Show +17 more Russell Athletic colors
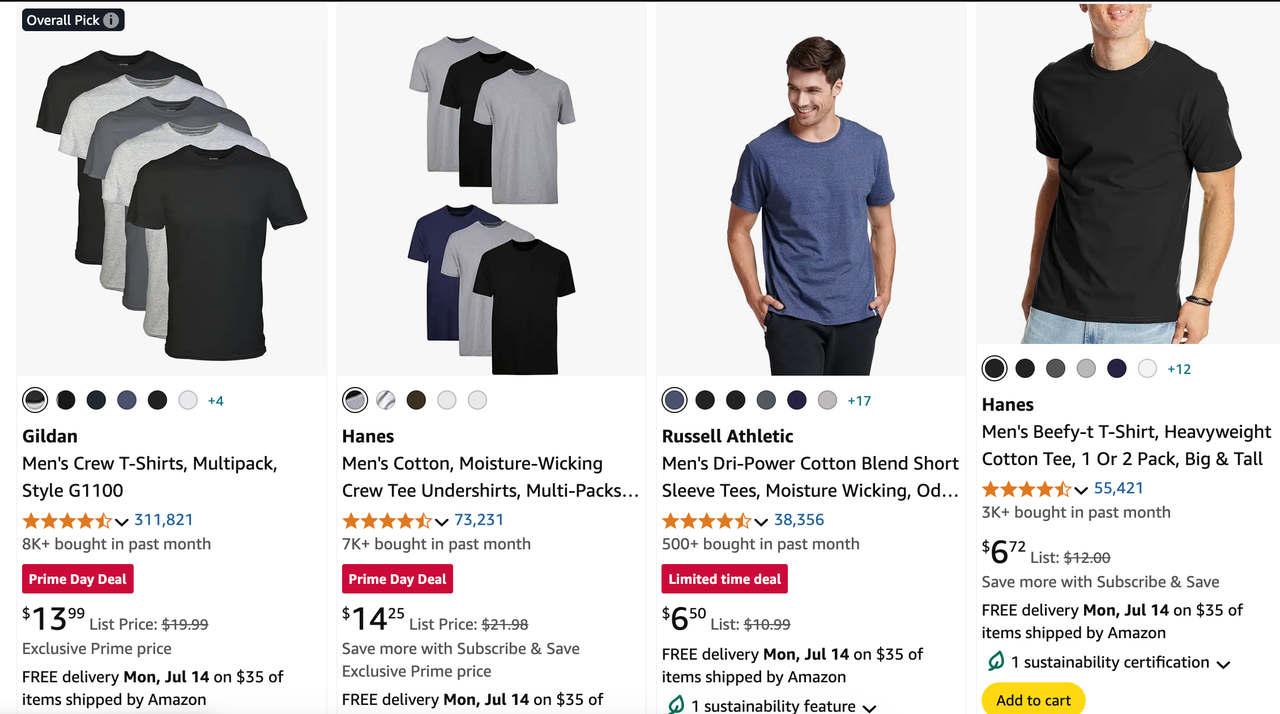This screenshot has width=1280, height=714. click(859, 401)
